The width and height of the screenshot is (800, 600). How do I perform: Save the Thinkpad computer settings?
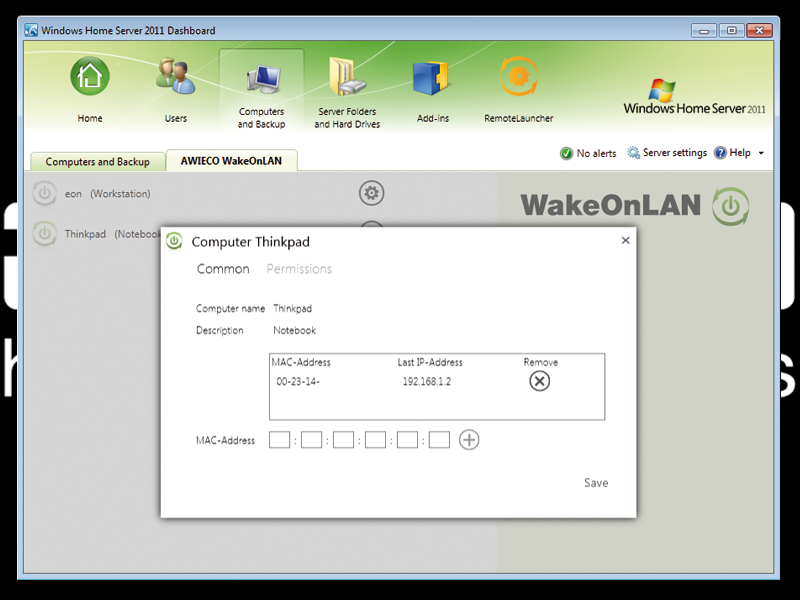pos(596,483)
